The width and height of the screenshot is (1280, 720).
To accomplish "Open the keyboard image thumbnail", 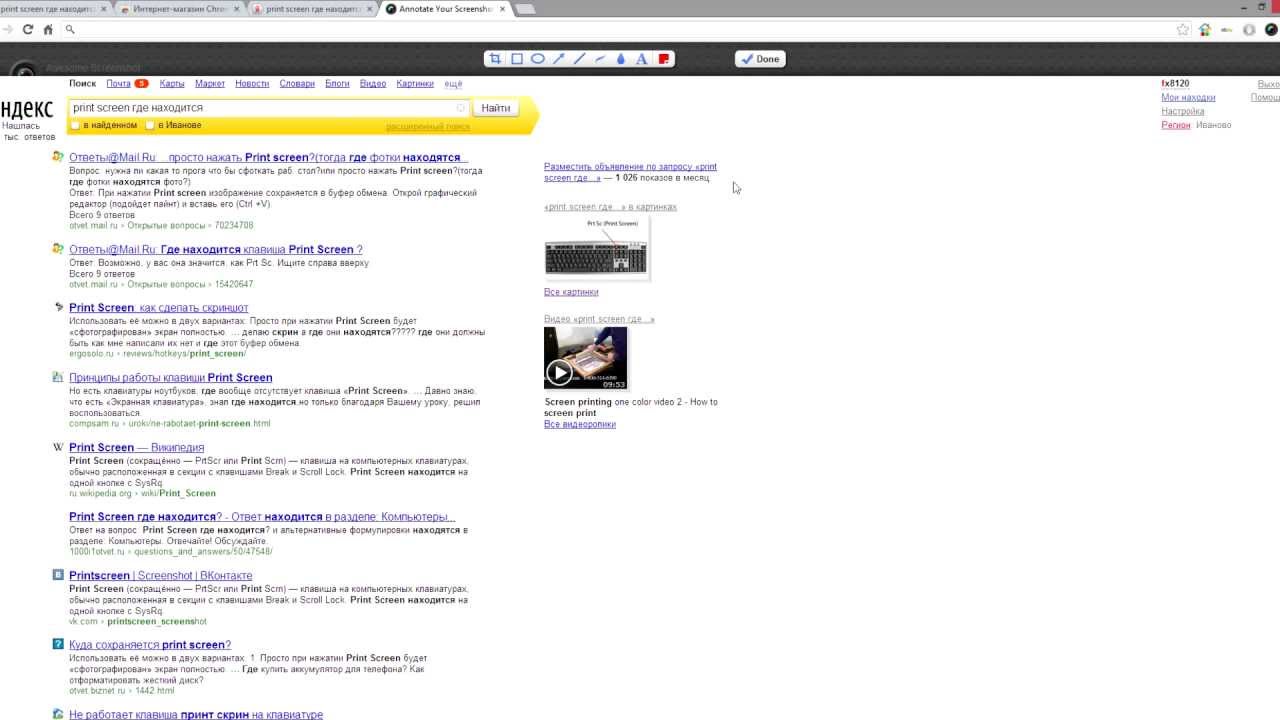I will click(x=596, y=247).
